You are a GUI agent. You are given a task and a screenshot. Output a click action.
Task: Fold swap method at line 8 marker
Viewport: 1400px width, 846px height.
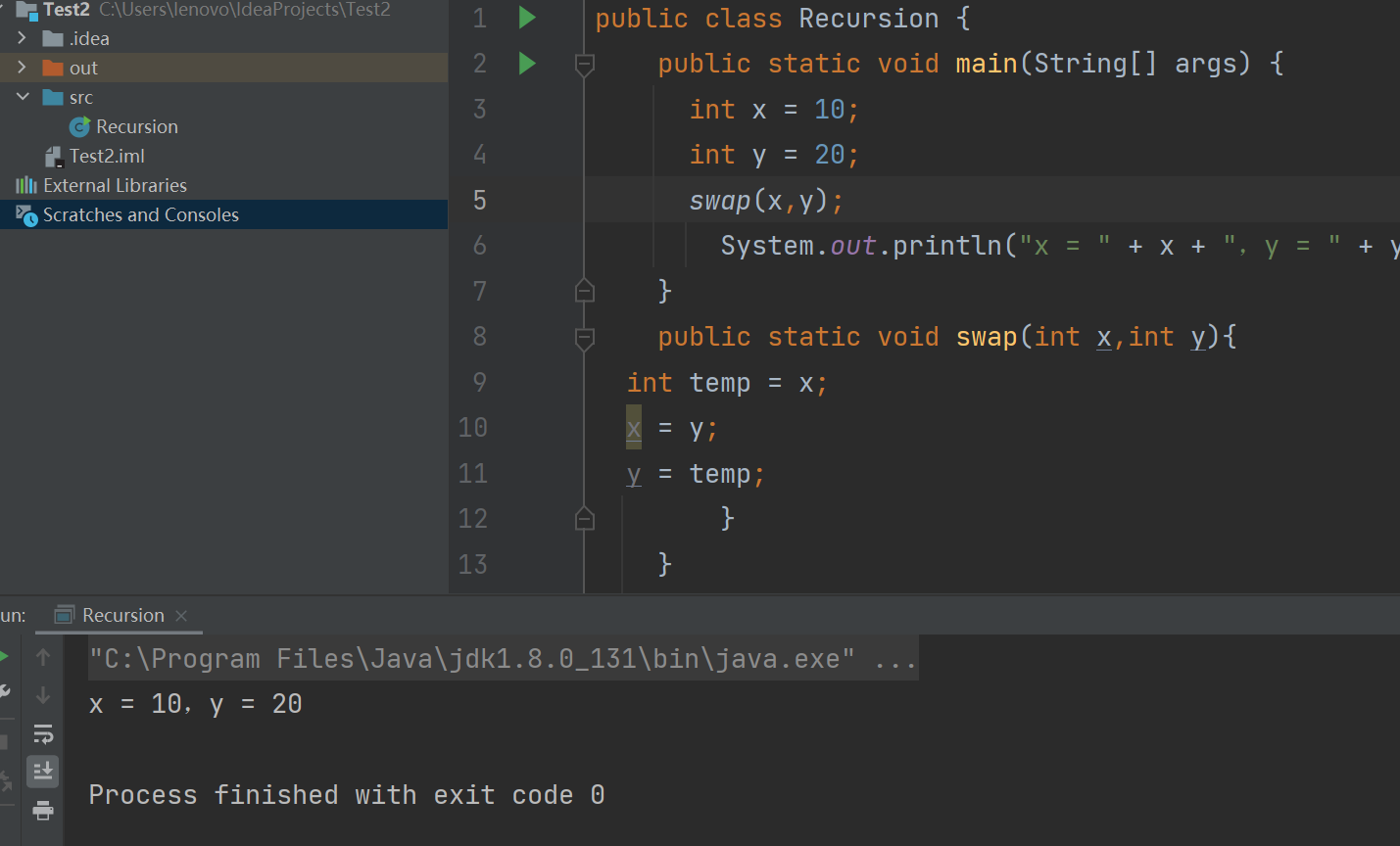[x=585, y=338]
